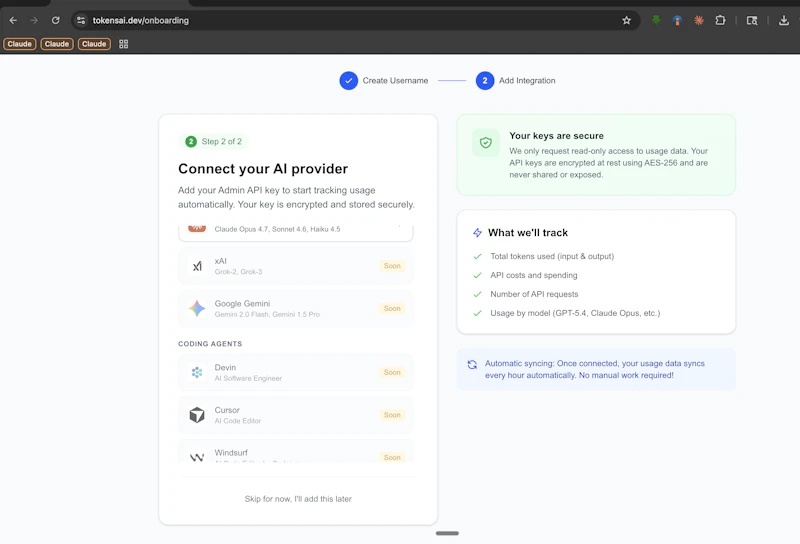Click the green shield security icon
Viewport: 800px width, 544px height.
click(486, 143)
